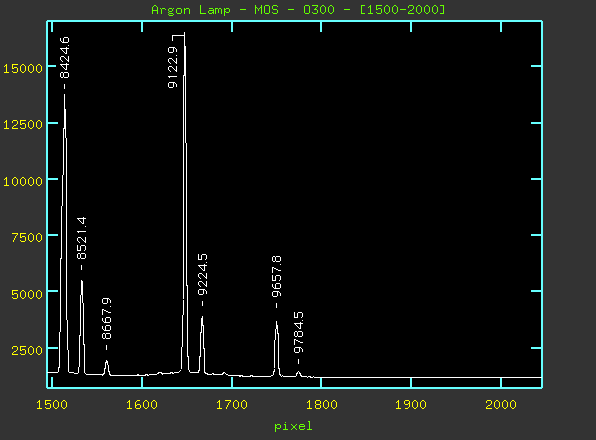Click the 8521.4 wavelength label

82,238
